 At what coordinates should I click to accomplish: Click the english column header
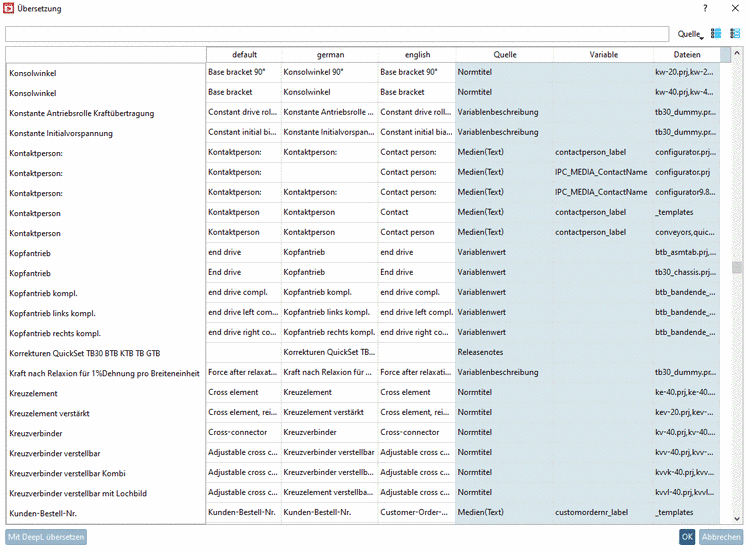point(417,55)
